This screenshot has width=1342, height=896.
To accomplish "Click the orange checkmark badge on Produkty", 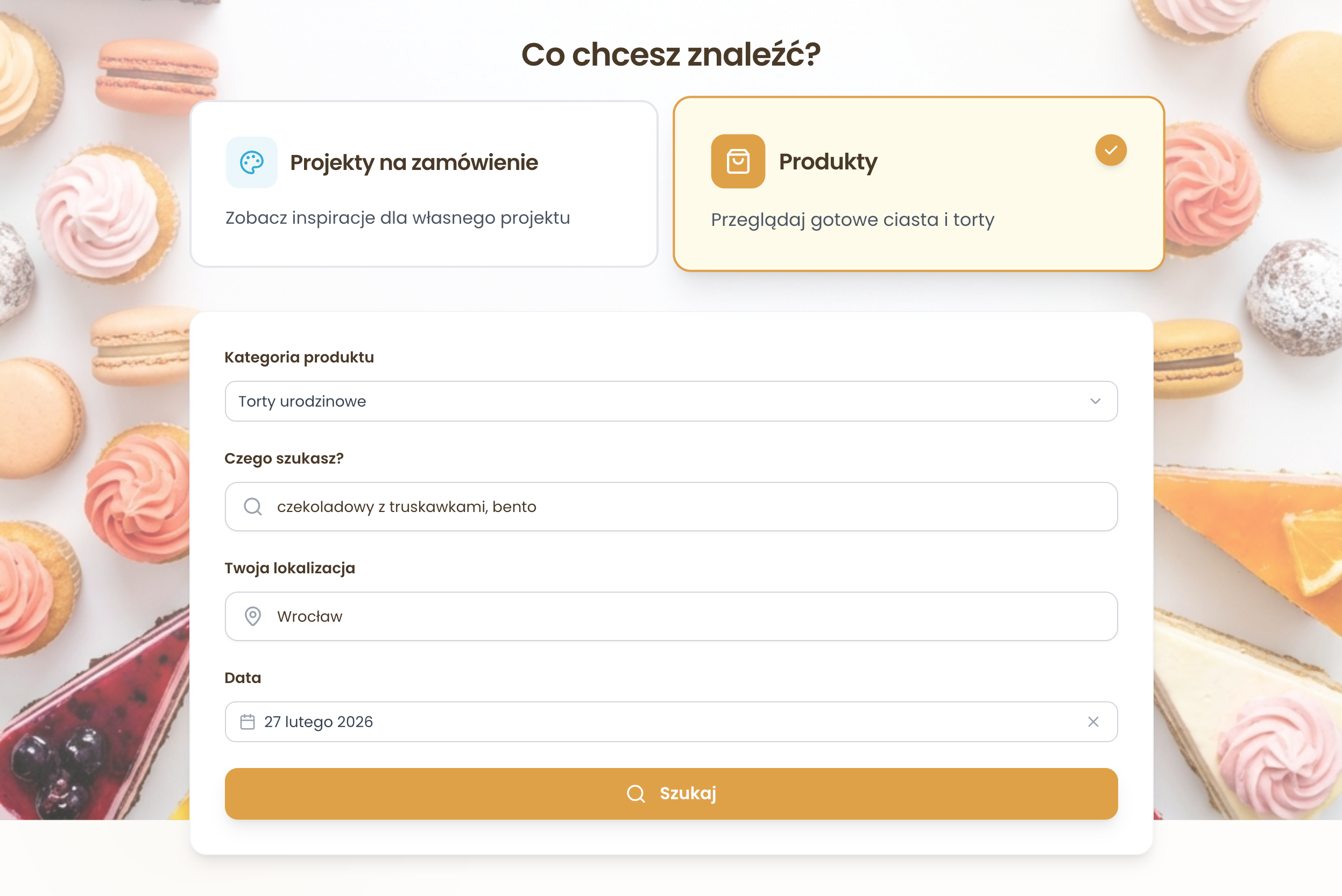I will pos(1111,150).
